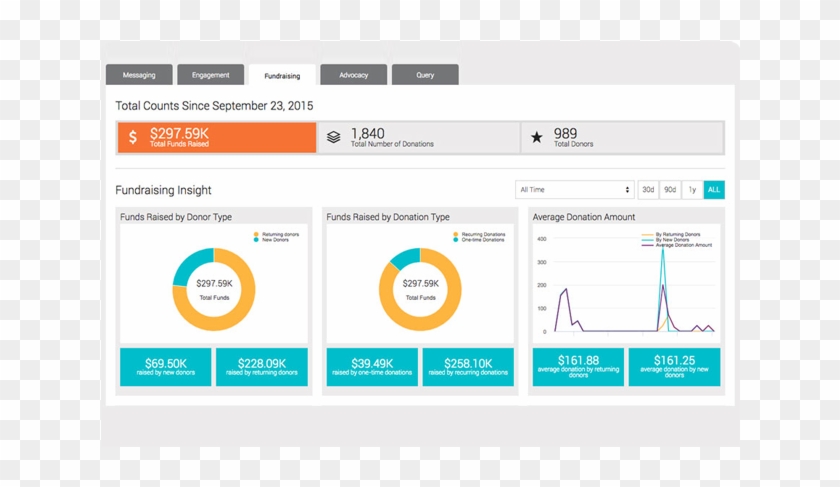Click the star icon next to Total Donors
The width and height of the screenshot is (840, 487).
pos(537,137)
